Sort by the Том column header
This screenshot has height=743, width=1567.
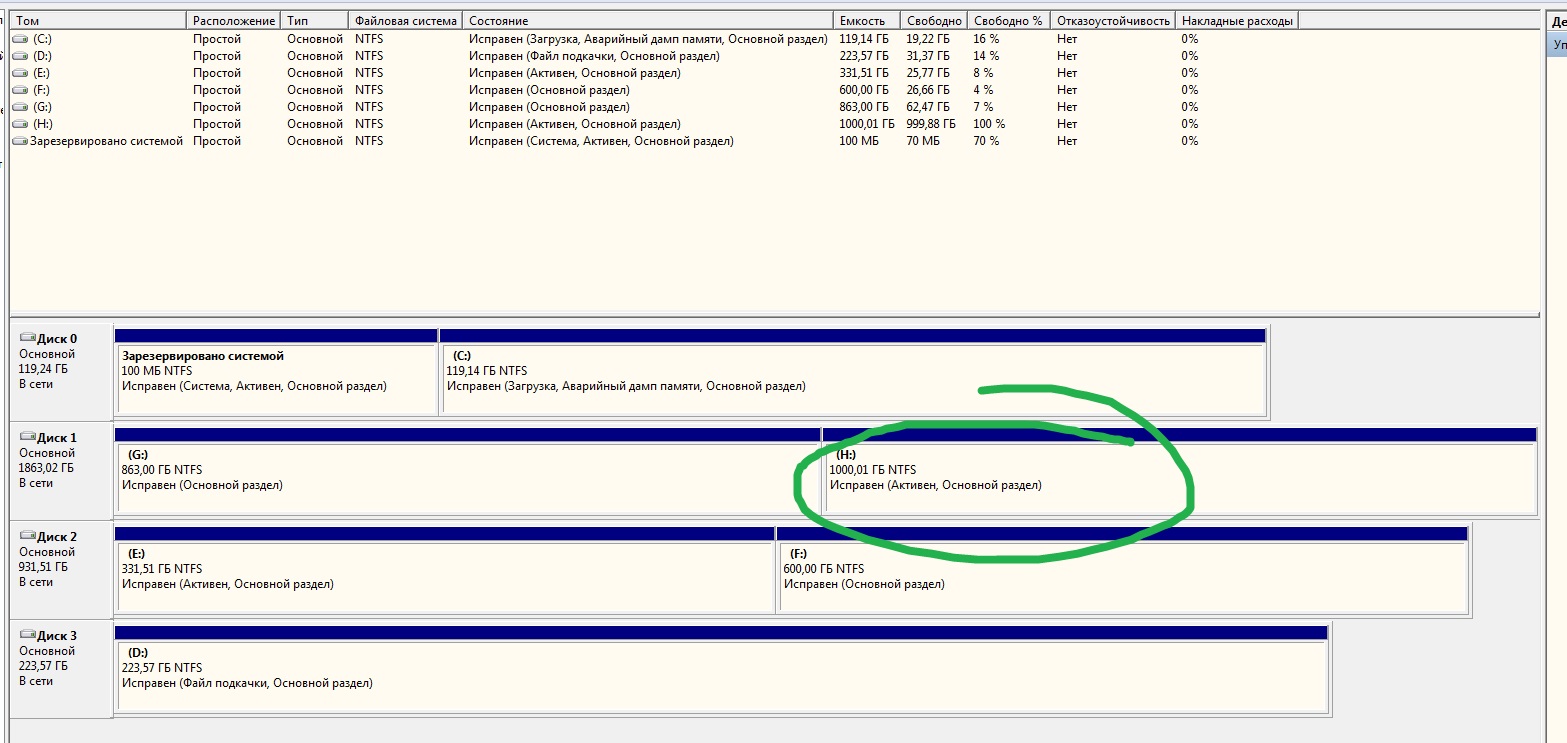pyautogui.click(x=98, y=21)
